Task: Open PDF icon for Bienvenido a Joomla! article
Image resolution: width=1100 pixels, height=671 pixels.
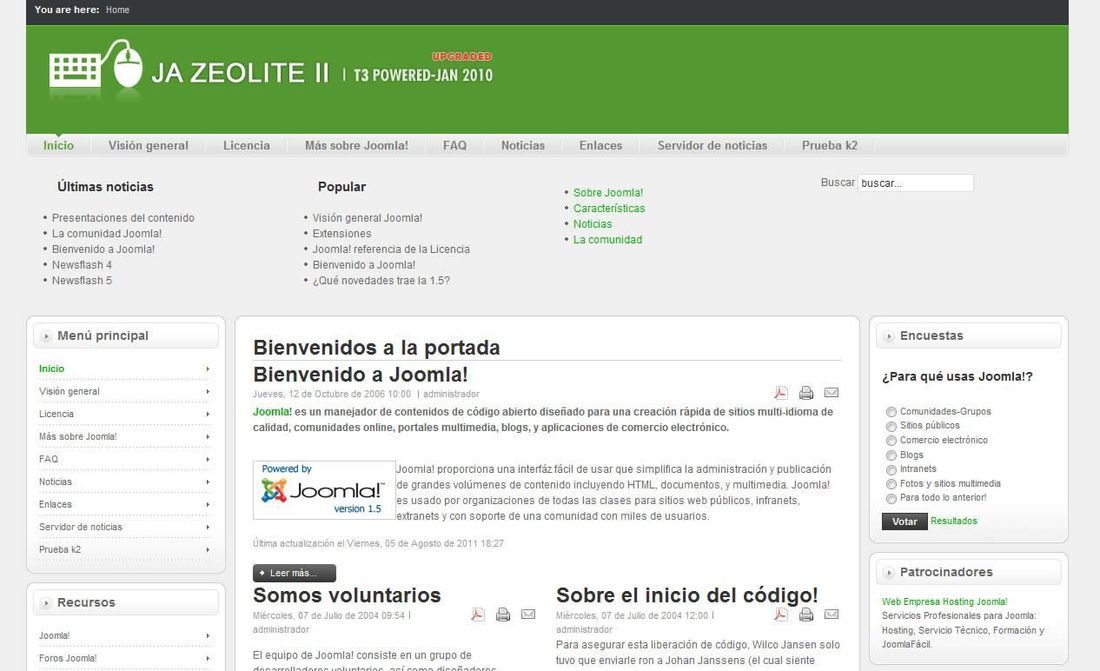Action: [781, 393]
